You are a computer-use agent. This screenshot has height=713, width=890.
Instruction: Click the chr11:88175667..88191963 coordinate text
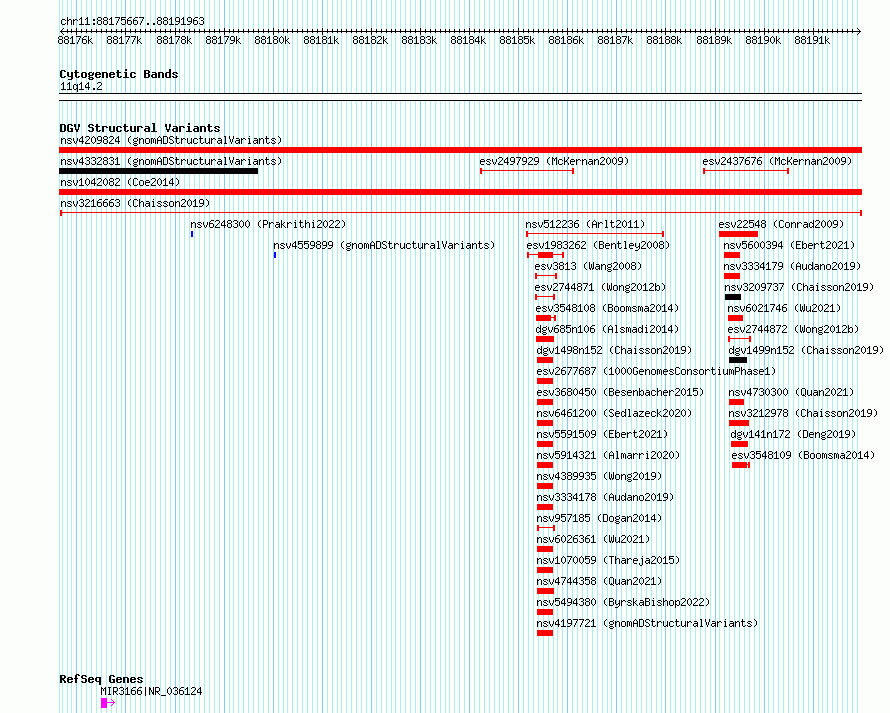[132, 21]
